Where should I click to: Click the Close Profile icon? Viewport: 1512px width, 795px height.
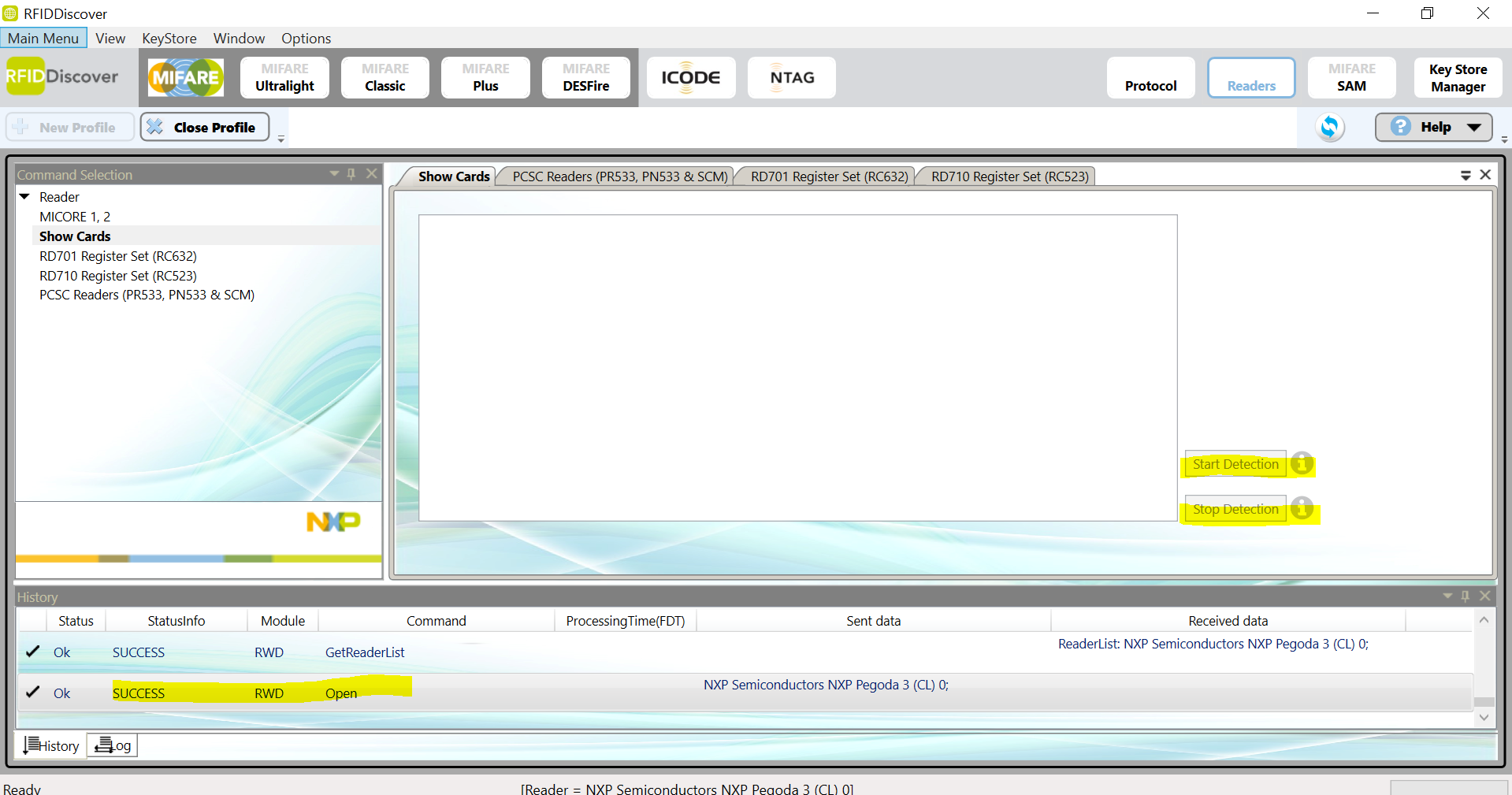[204, 127]
